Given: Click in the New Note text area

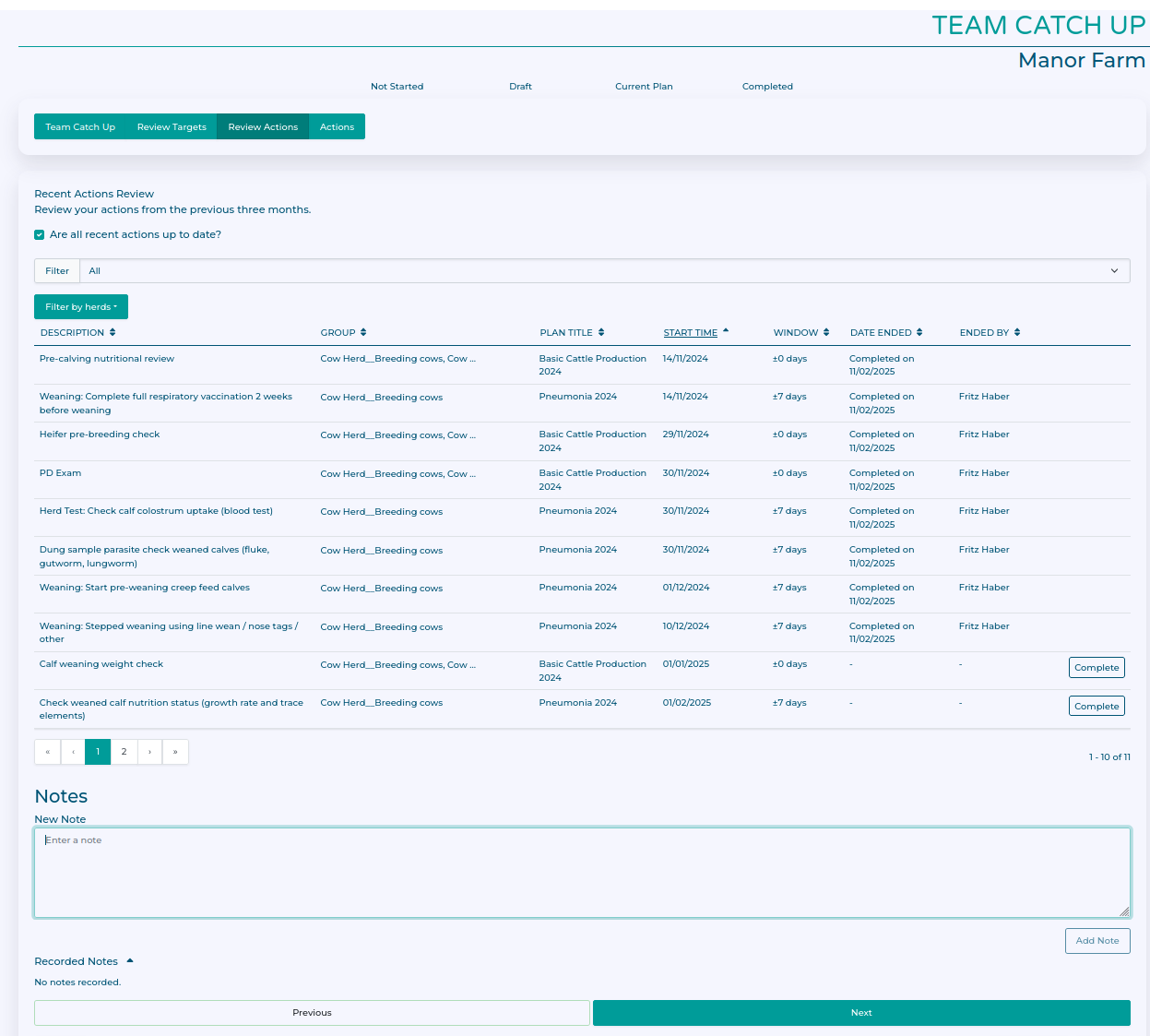Looking at the screenshot, I should point(582,873).
